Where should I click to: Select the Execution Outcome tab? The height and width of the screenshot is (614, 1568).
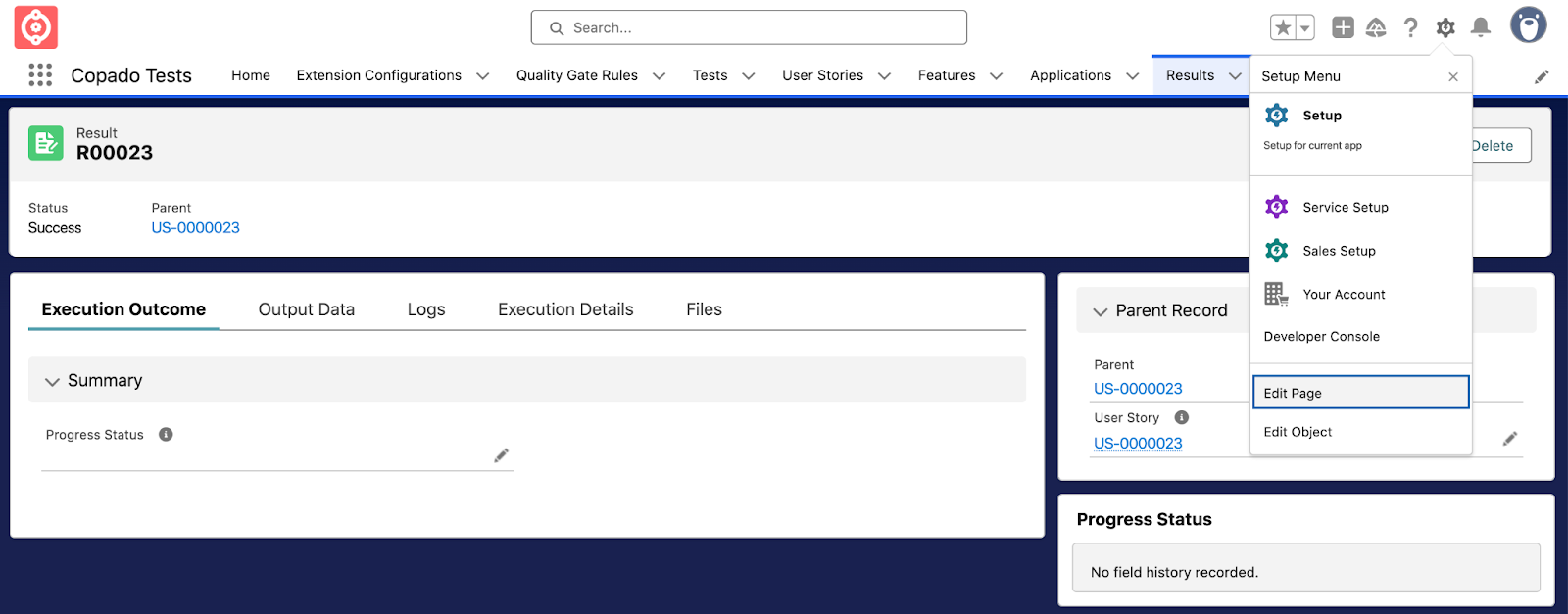[123, 309]
